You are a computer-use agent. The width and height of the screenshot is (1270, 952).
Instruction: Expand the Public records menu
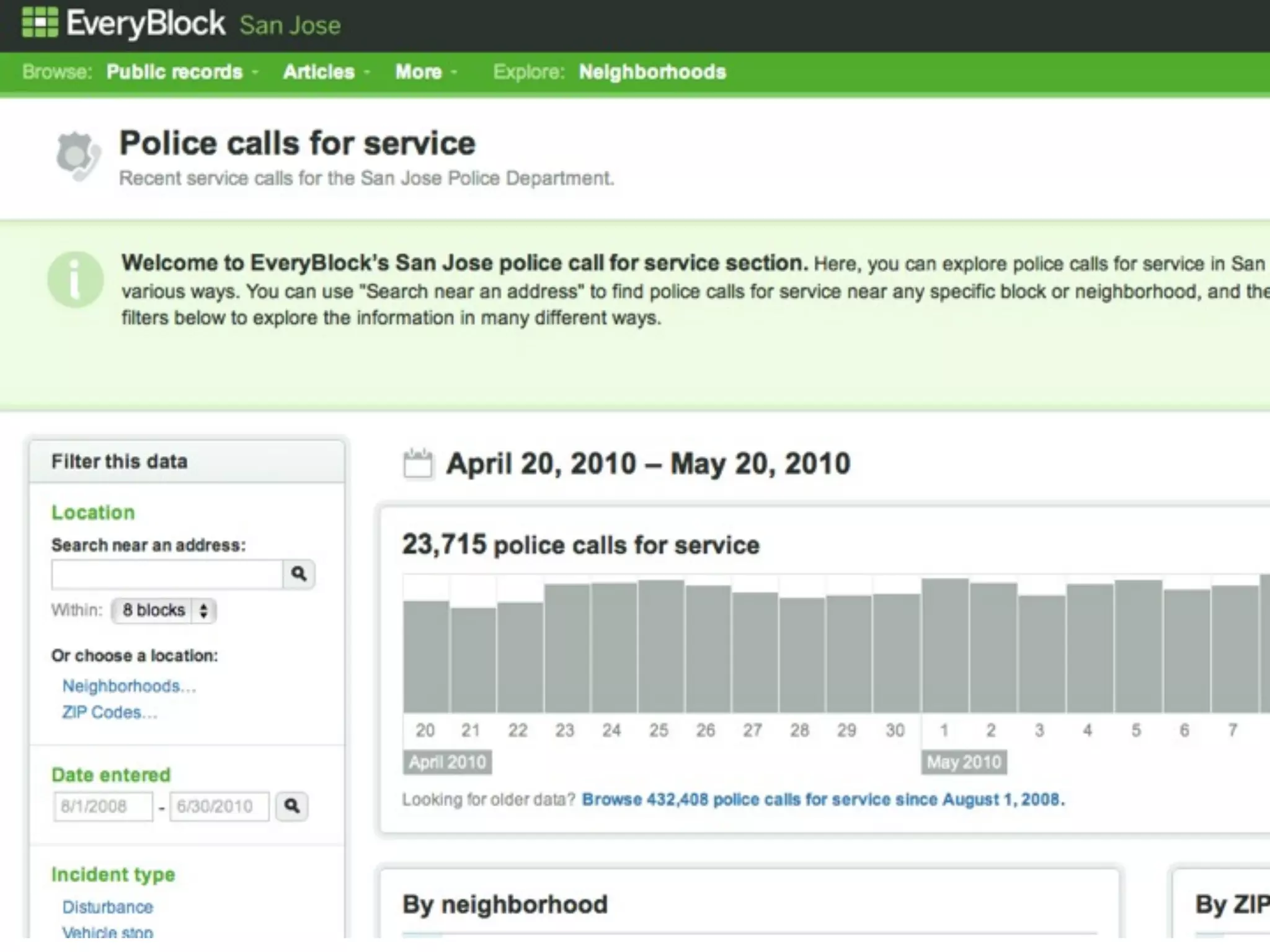(175, 72)
